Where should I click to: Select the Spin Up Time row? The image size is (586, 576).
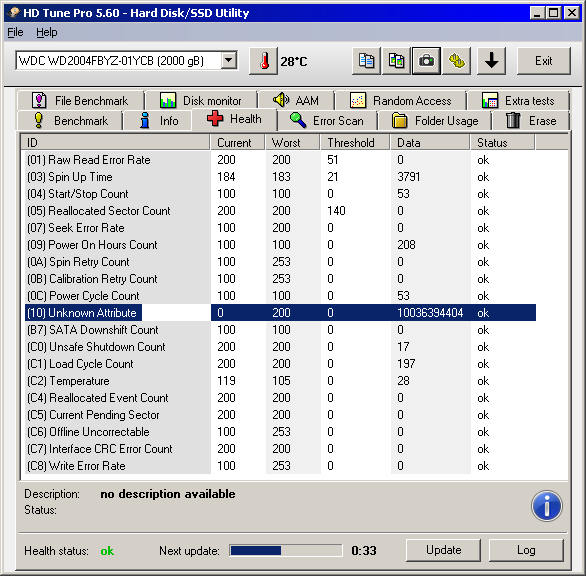click(x=280, y=177)
